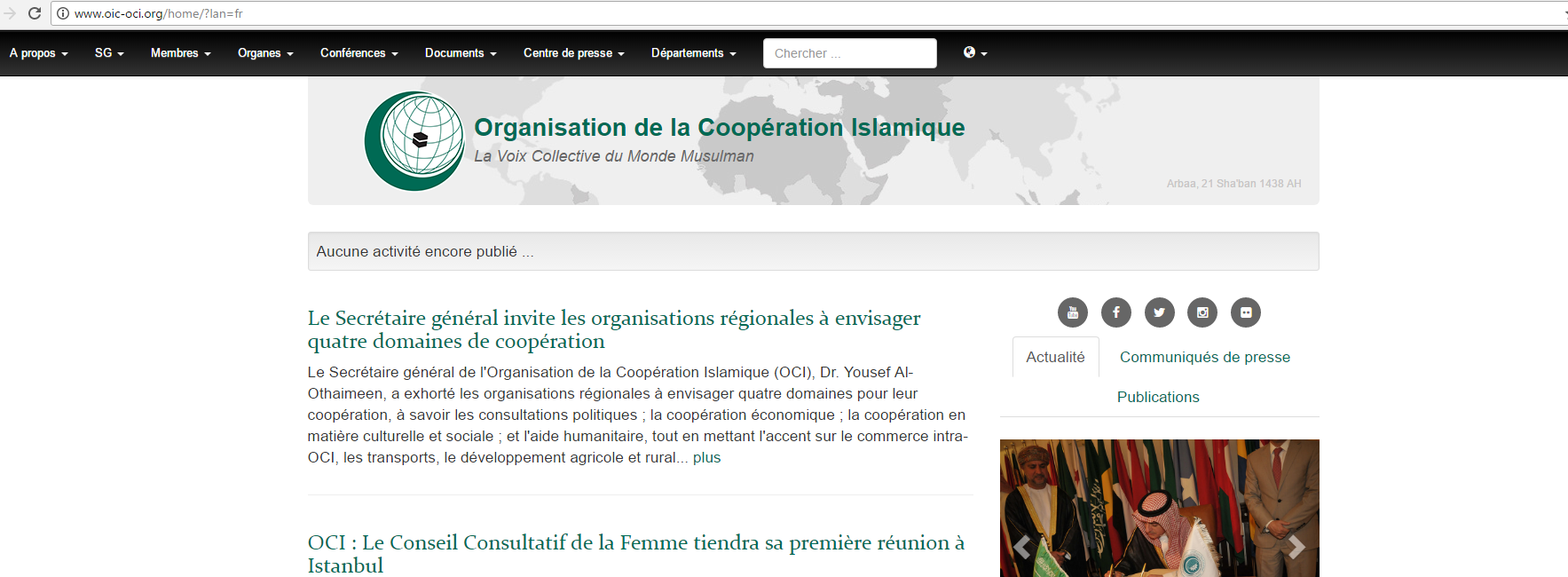This screenshot has width=1568, height=577.
Task: Click the plus link after the article summary
Action: (706, 458)
